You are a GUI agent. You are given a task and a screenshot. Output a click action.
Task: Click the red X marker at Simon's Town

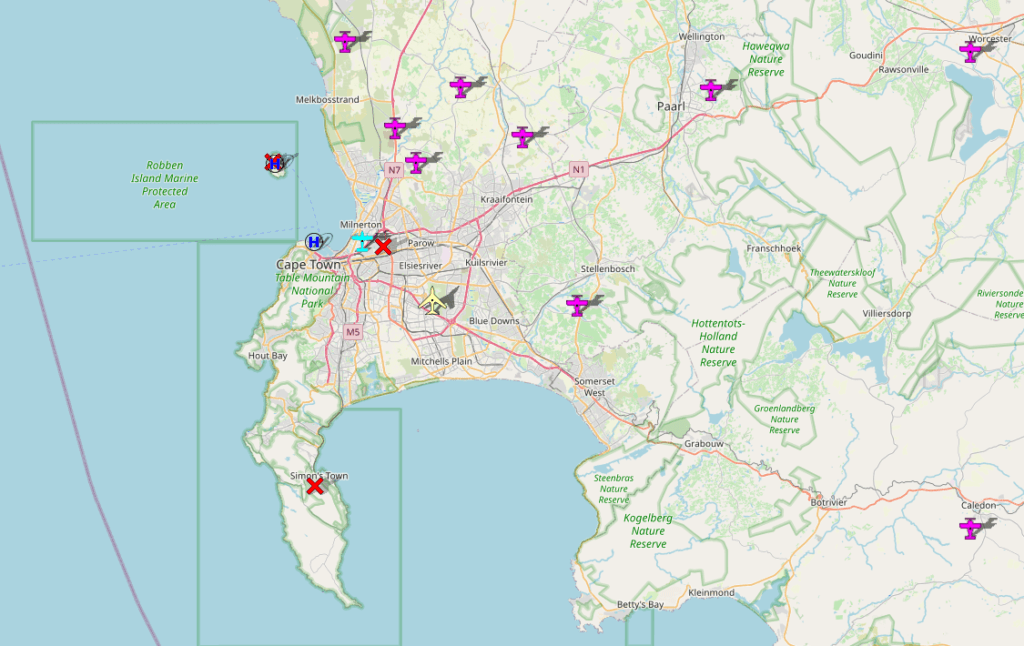315,486
